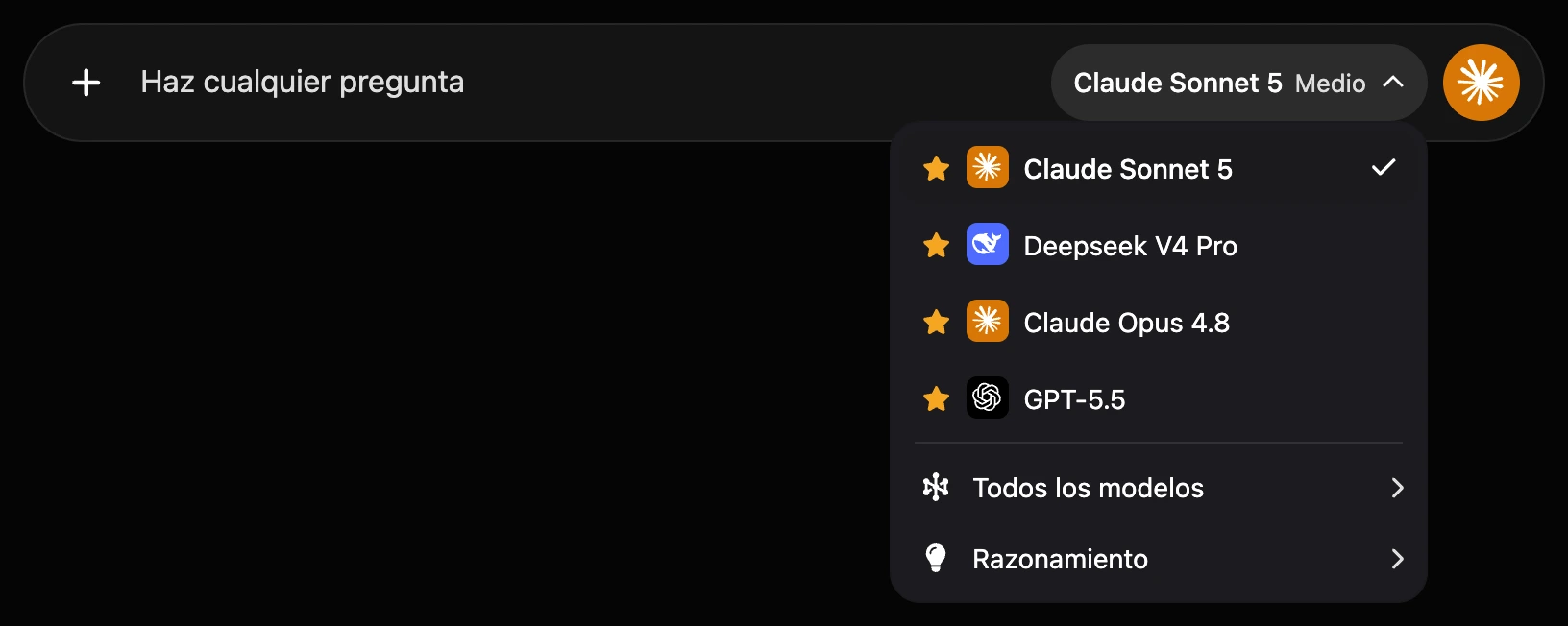Click the Claude Opus 4.8 logo icon
This screenshot has height=626, width=1568.
point(987,321)
